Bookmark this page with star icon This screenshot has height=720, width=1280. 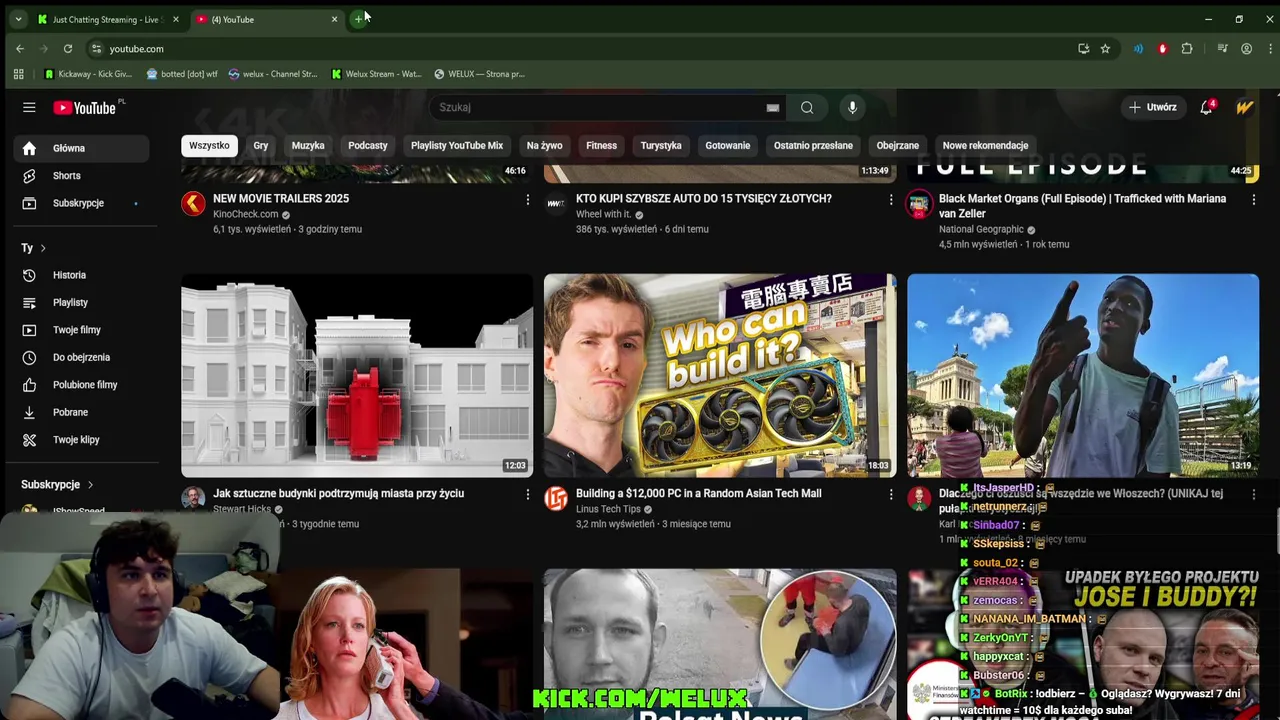tap(1105, 49)
